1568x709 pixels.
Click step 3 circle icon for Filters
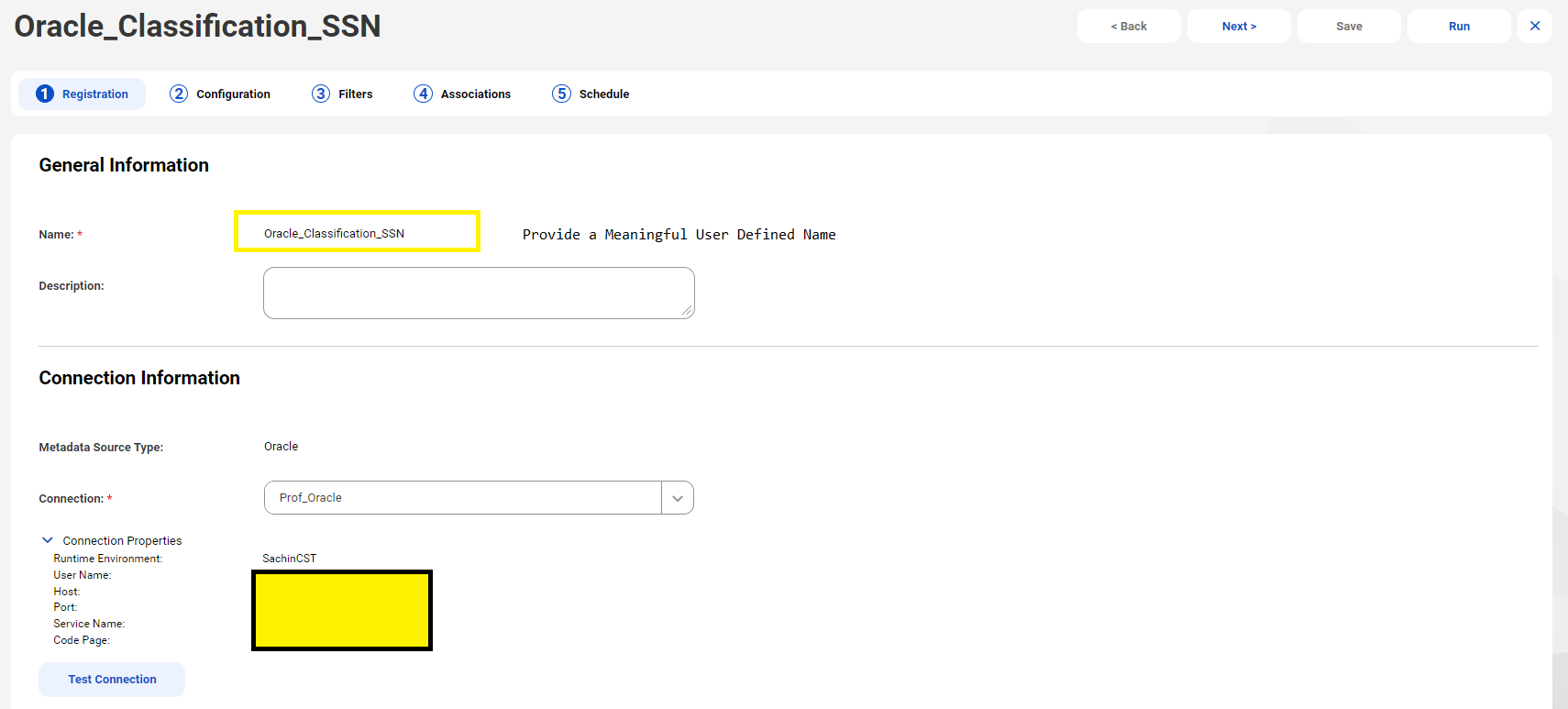321,94
